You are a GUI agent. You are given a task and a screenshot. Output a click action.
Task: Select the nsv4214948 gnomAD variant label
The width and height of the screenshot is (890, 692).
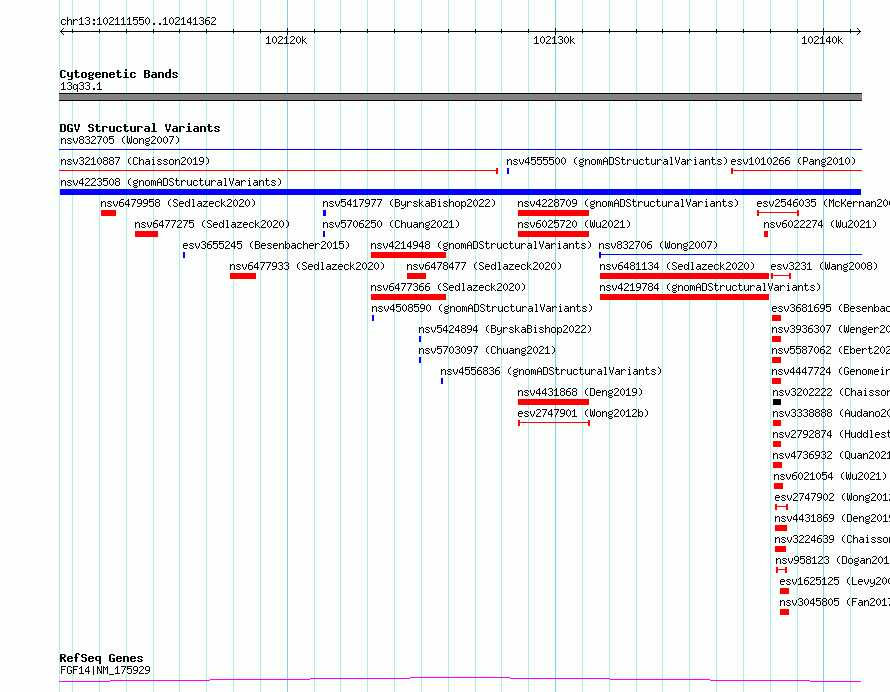(481, 245)
